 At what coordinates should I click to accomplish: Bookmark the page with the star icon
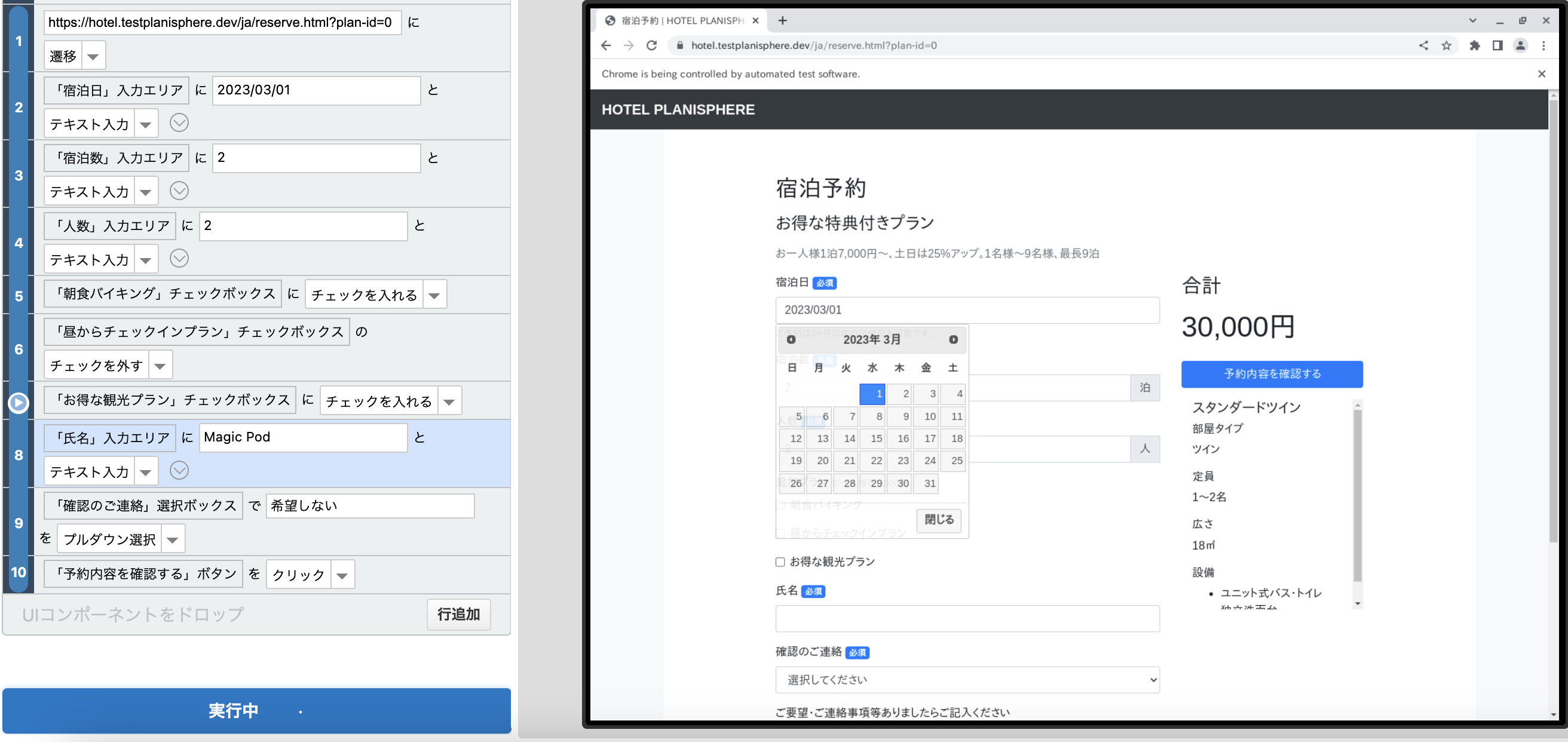tap(1446, 45)
